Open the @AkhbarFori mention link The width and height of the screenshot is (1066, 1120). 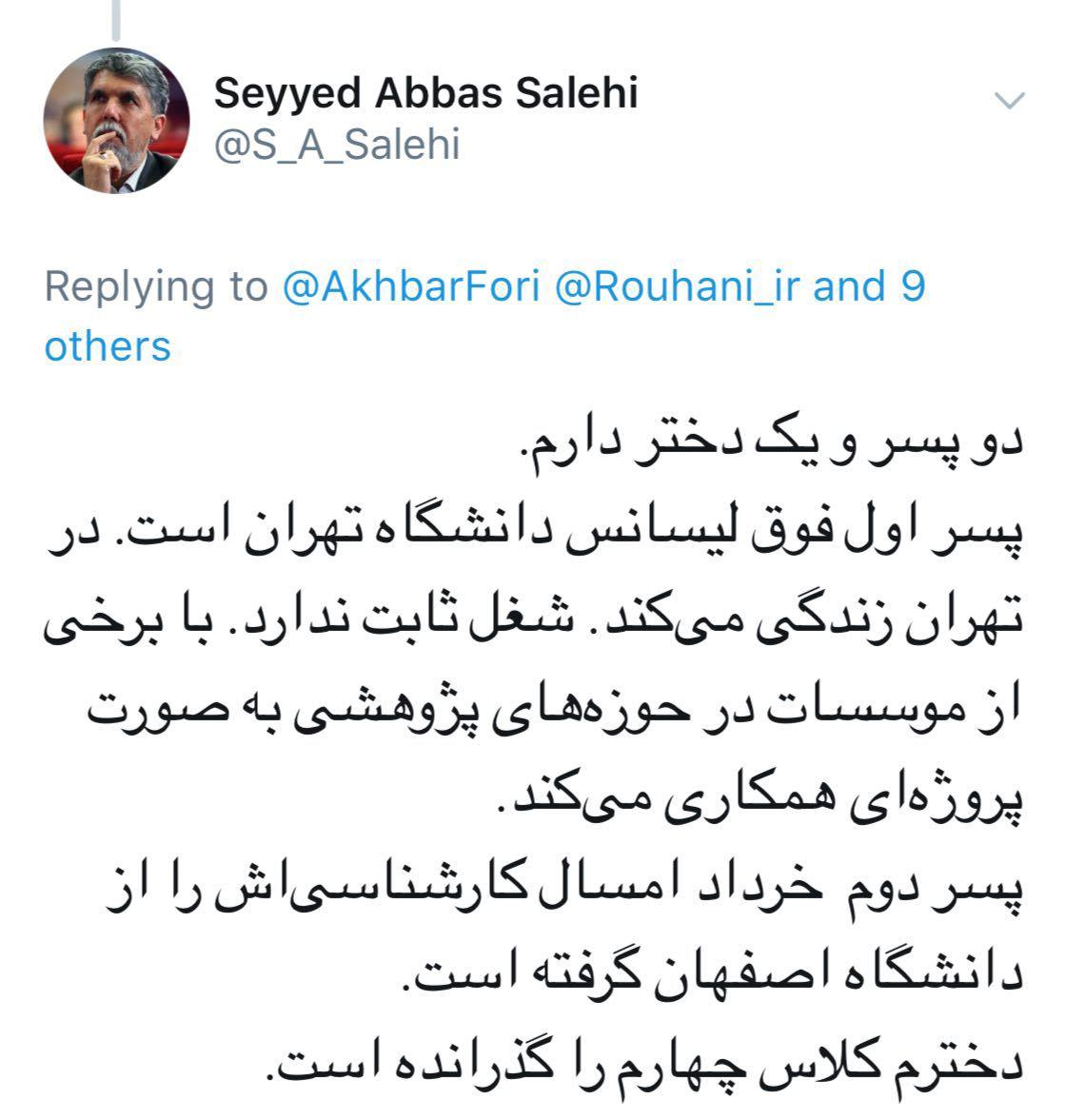[411, 286]
